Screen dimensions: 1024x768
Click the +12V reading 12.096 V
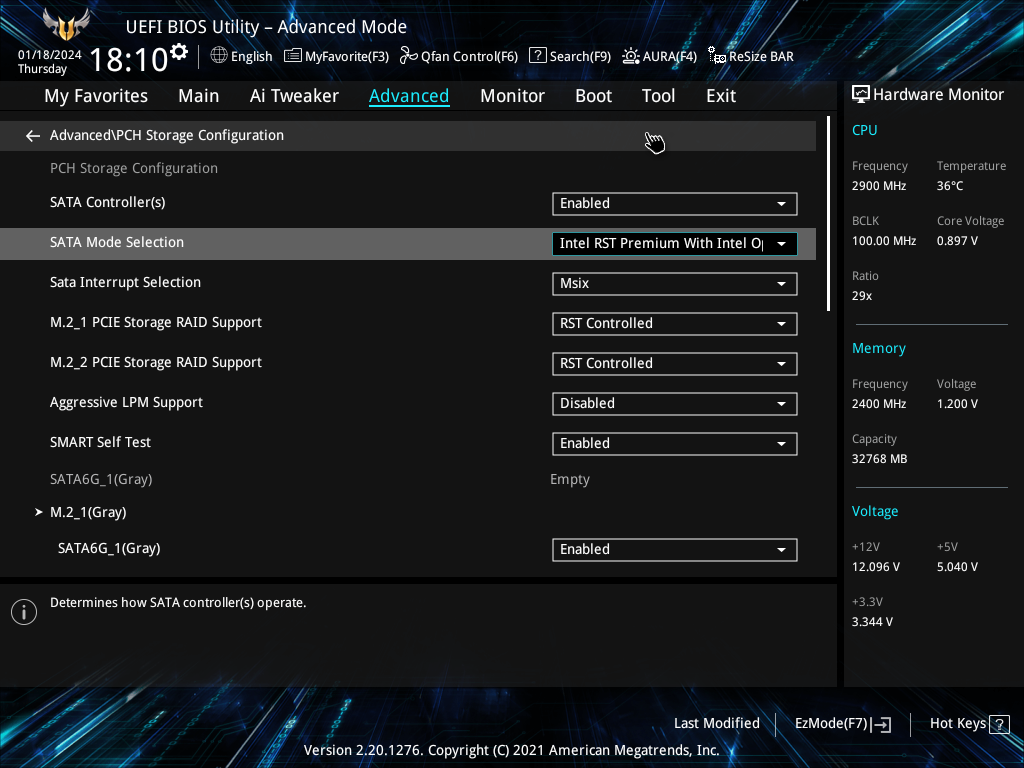pyautogui.click(x=876, y=567)
